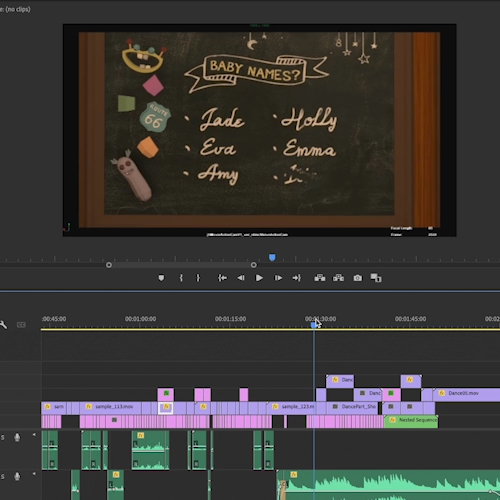Step back one frame
The image size is (500, 500).
coord(241,278)
